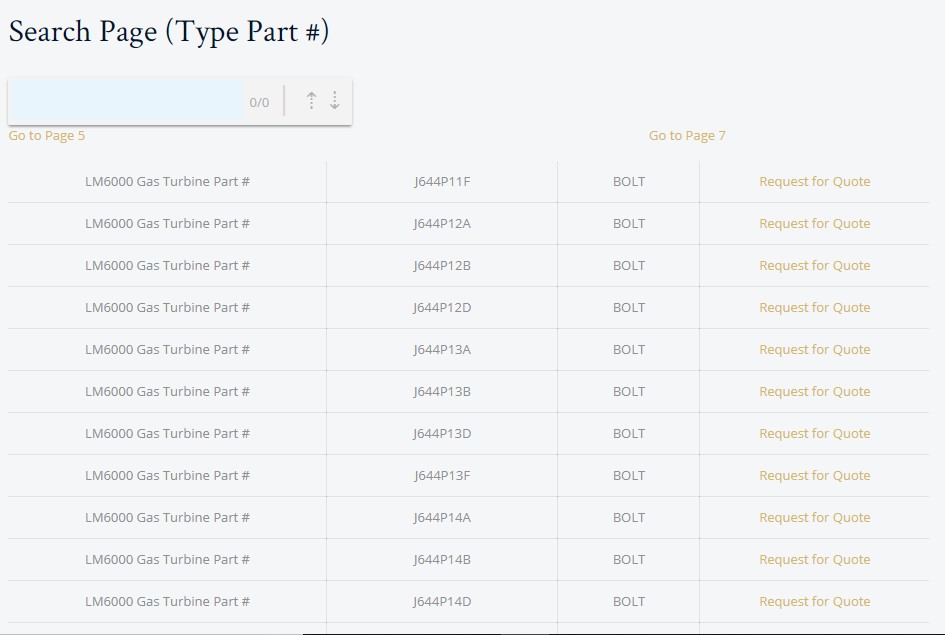945x635 pixels.
Task: Select the BOLT description in J644P11F row
Action: pyautogui.click(x=629, y=181)
